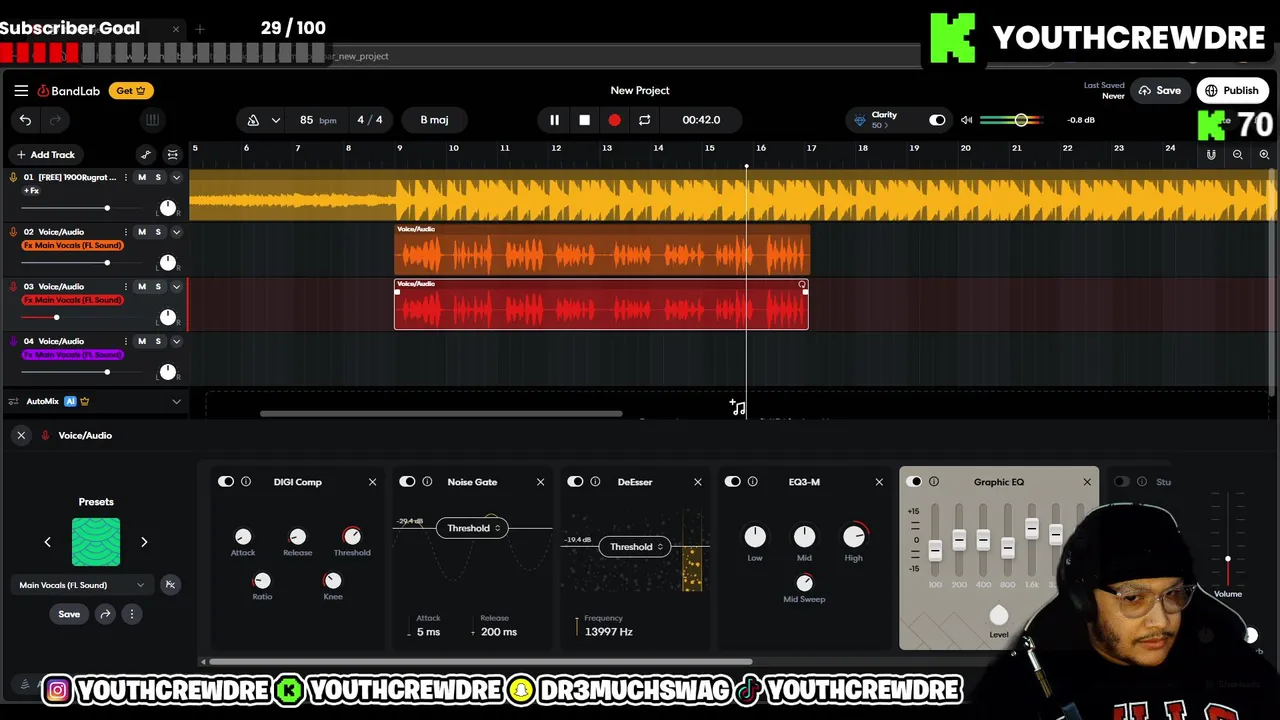Viewport: 1280px width, 720px height.
Task: Open the automation curve tool
Action: (146, 155)
